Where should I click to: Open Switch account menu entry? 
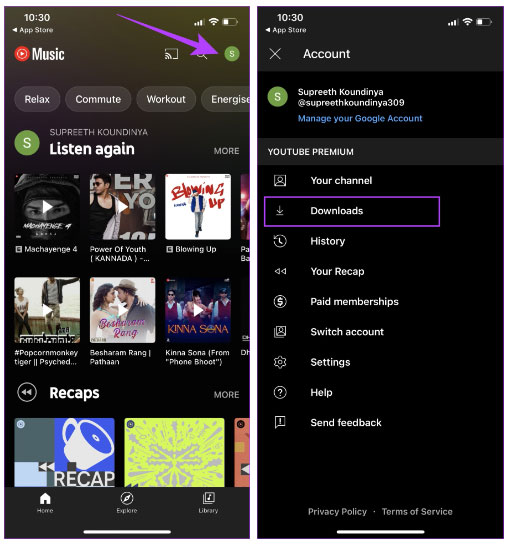click(380, 332)
